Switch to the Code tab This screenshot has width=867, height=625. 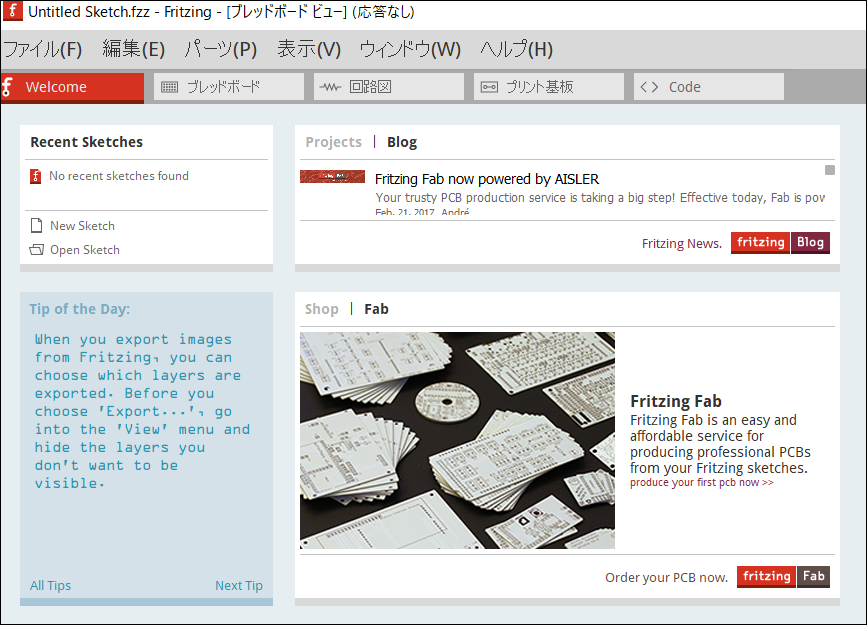[709, 87]
